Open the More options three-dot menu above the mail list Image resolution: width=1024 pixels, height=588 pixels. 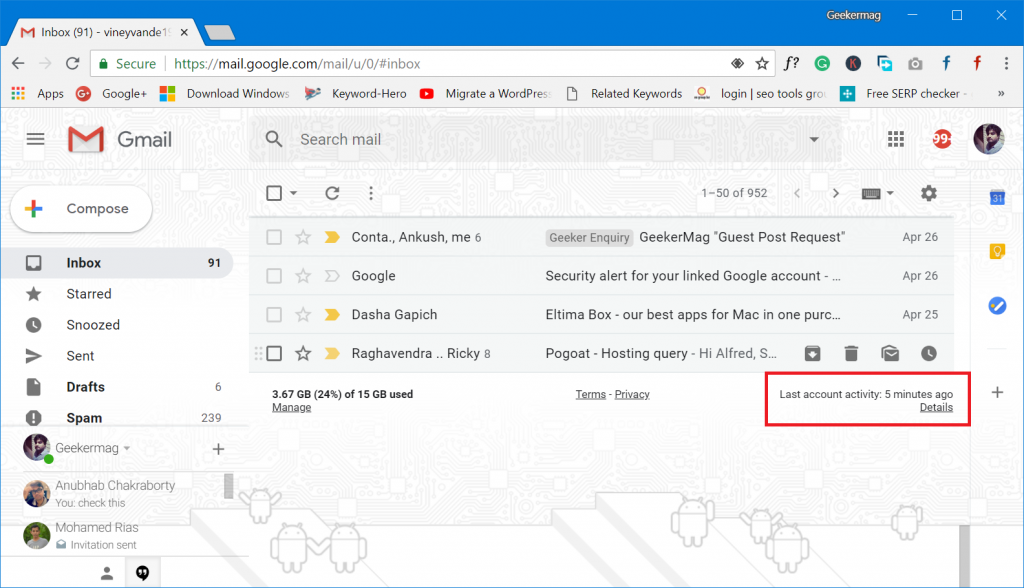click(371, 193)
